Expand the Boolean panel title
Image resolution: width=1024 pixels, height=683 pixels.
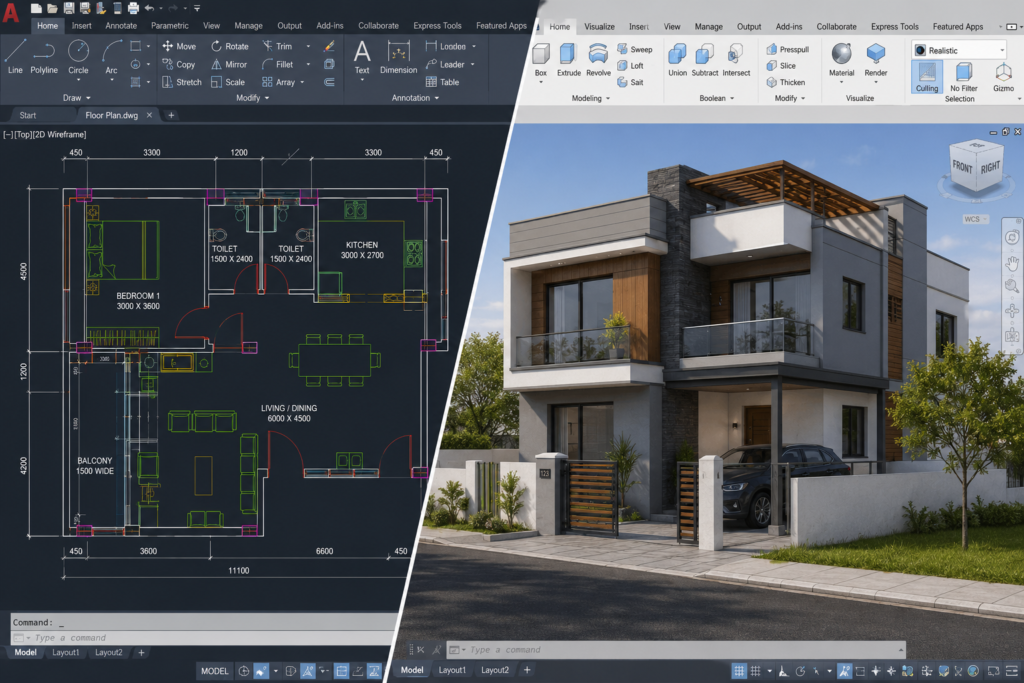716,99
